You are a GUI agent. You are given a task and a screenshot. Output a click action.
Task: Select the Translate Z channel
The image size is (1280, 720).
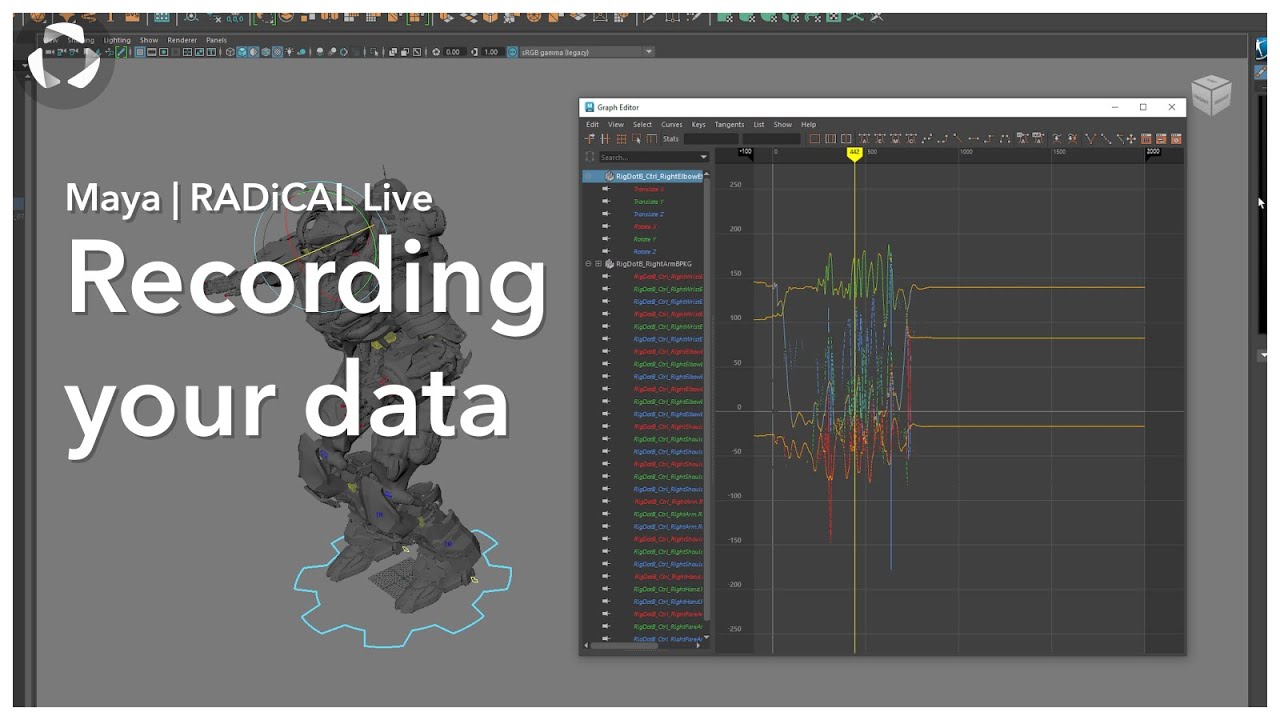(x=648, y=214)
